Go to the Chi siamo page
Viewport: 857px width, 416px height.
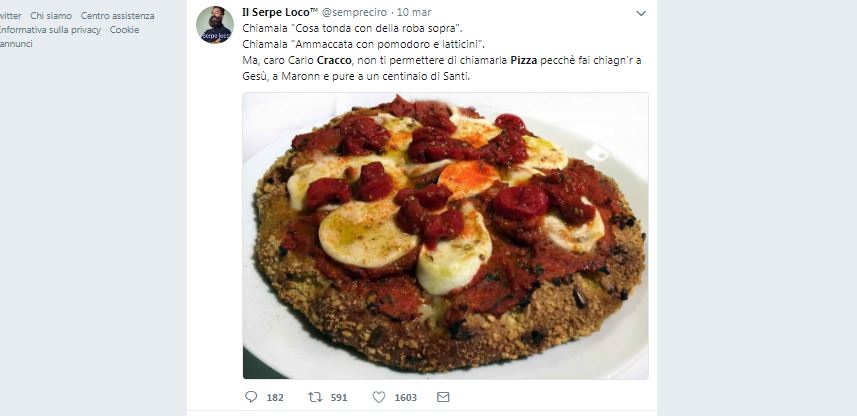pos(51,16)
